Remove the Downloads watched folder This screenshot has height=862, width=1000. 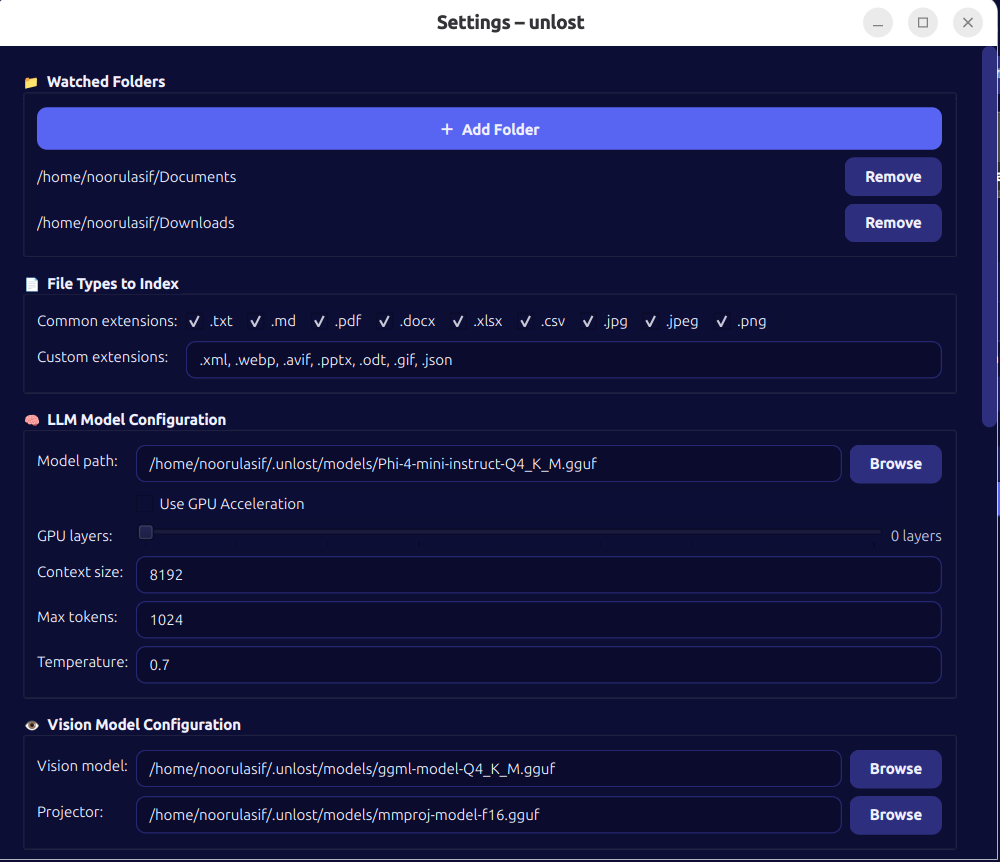(893, 223)
